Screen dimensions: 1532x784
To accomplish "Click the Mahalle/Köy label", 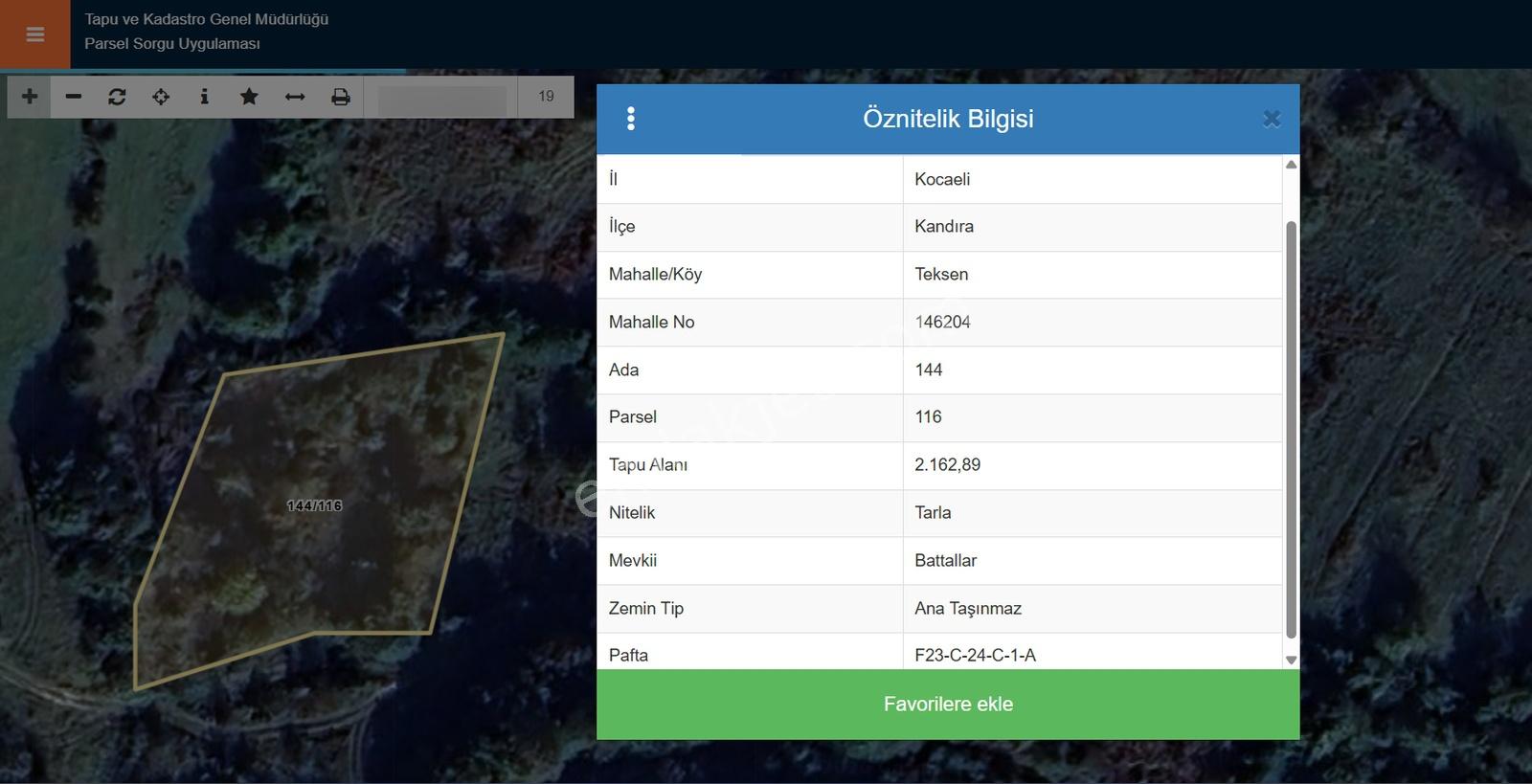I will click(655, 274).
